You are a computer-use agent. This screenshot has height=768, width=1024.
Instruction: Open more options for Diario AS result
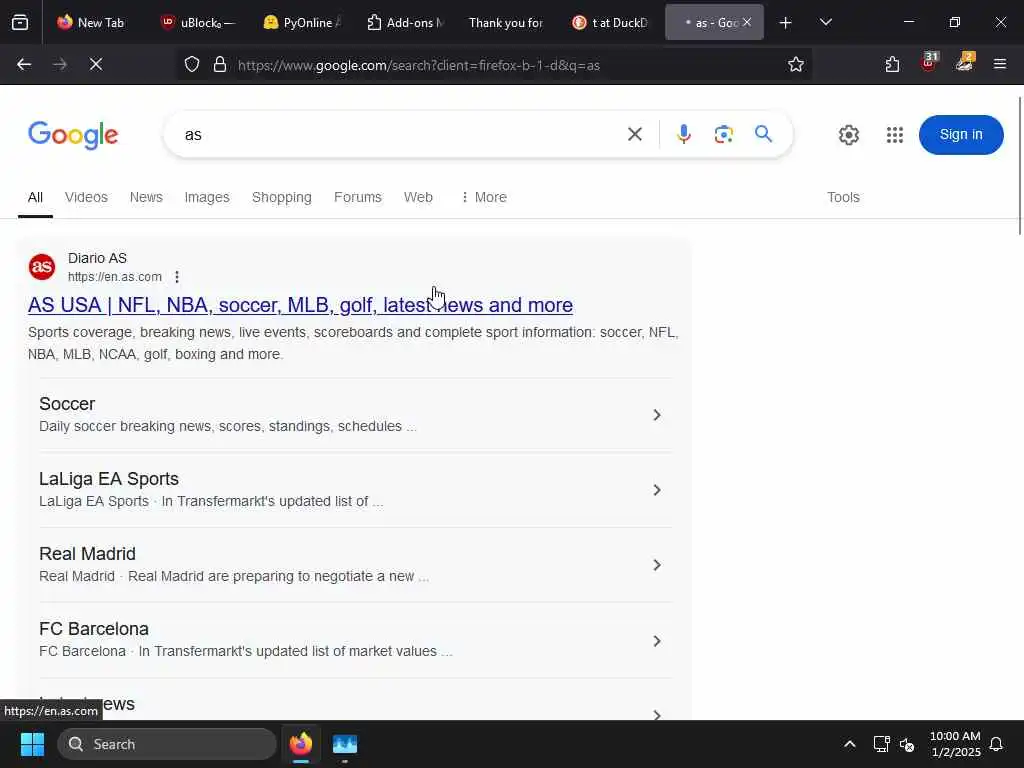coord(177,277)
